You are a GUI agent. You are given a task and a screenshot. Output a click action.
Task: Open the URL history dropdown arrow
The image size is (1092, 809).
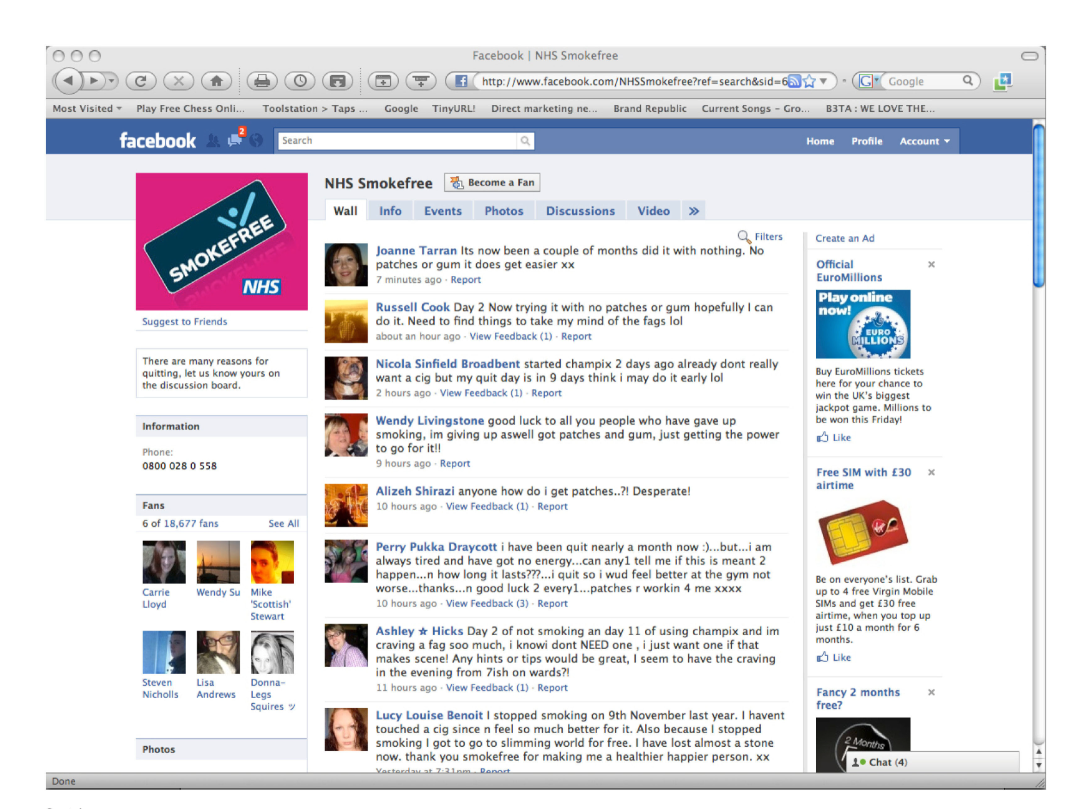824,81
